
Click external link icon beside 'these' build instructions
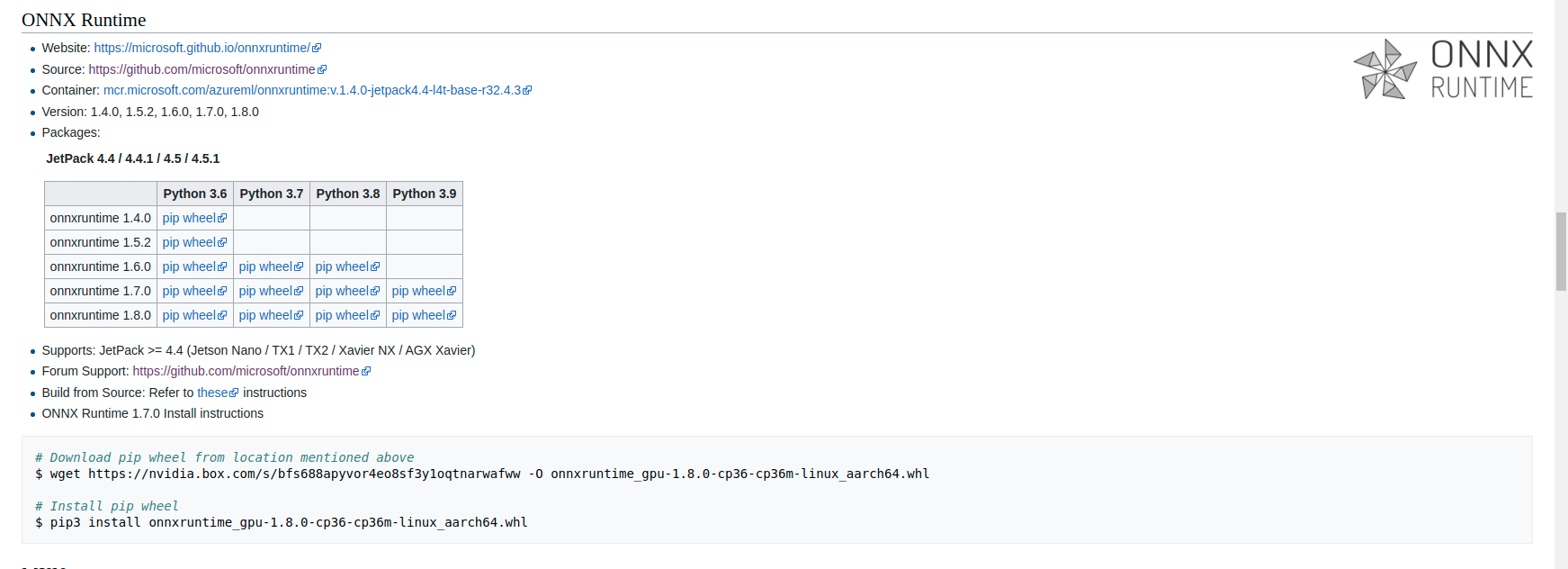pyautogui.click(x=234, y=393)
